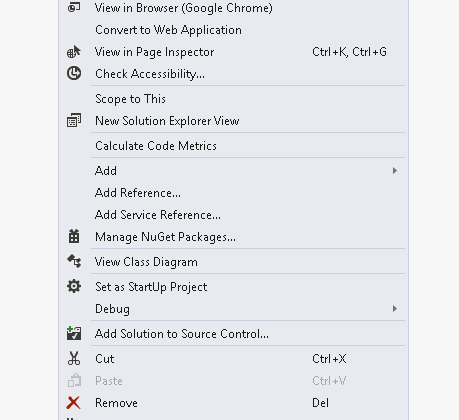
Task: Click the Ctrl+V shortcut label
Action: pos(329,381)
